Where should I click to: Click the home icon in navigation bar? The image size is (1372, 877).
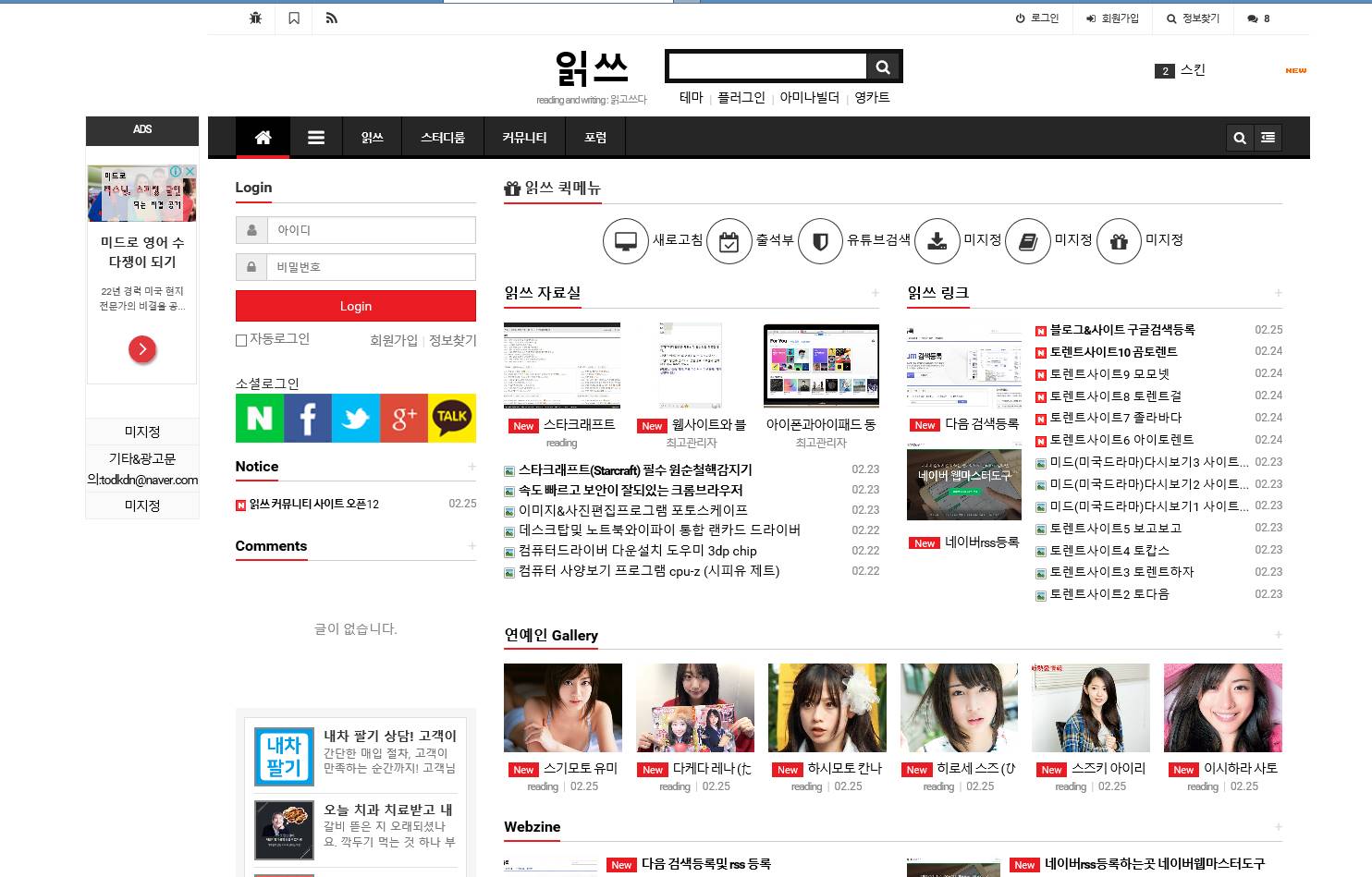coord(263,138)
